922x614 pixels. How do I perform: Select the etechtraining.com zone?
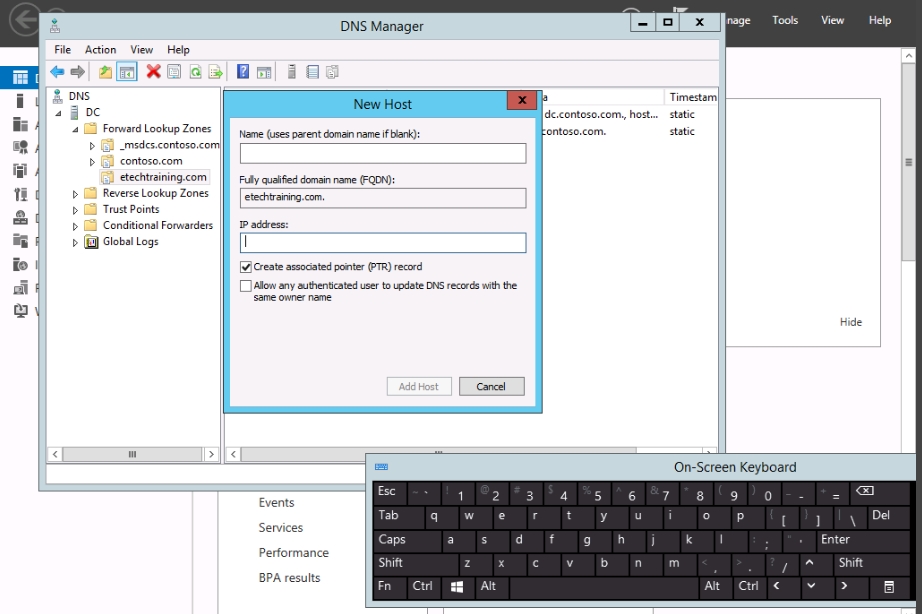(163, 177)
